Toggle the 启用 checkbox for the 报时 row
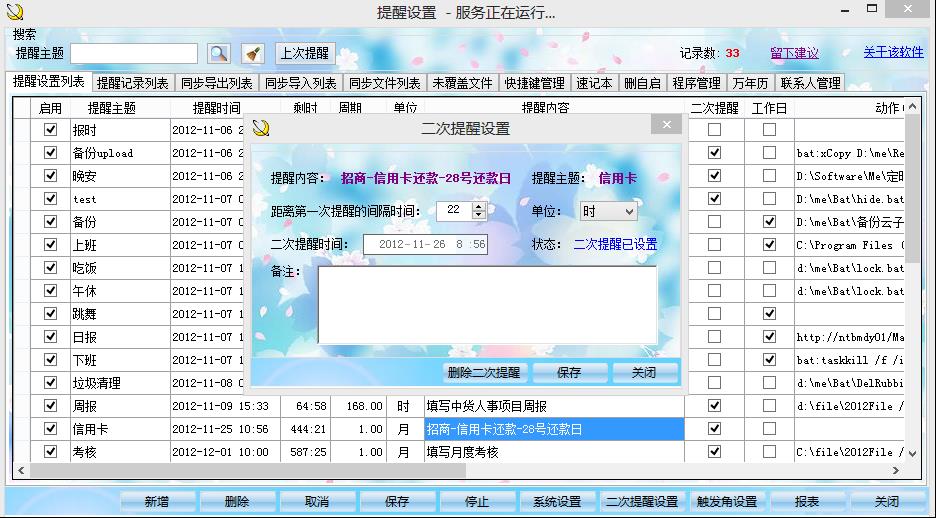This screenshot has height=518, width=936. click(50, 130)
